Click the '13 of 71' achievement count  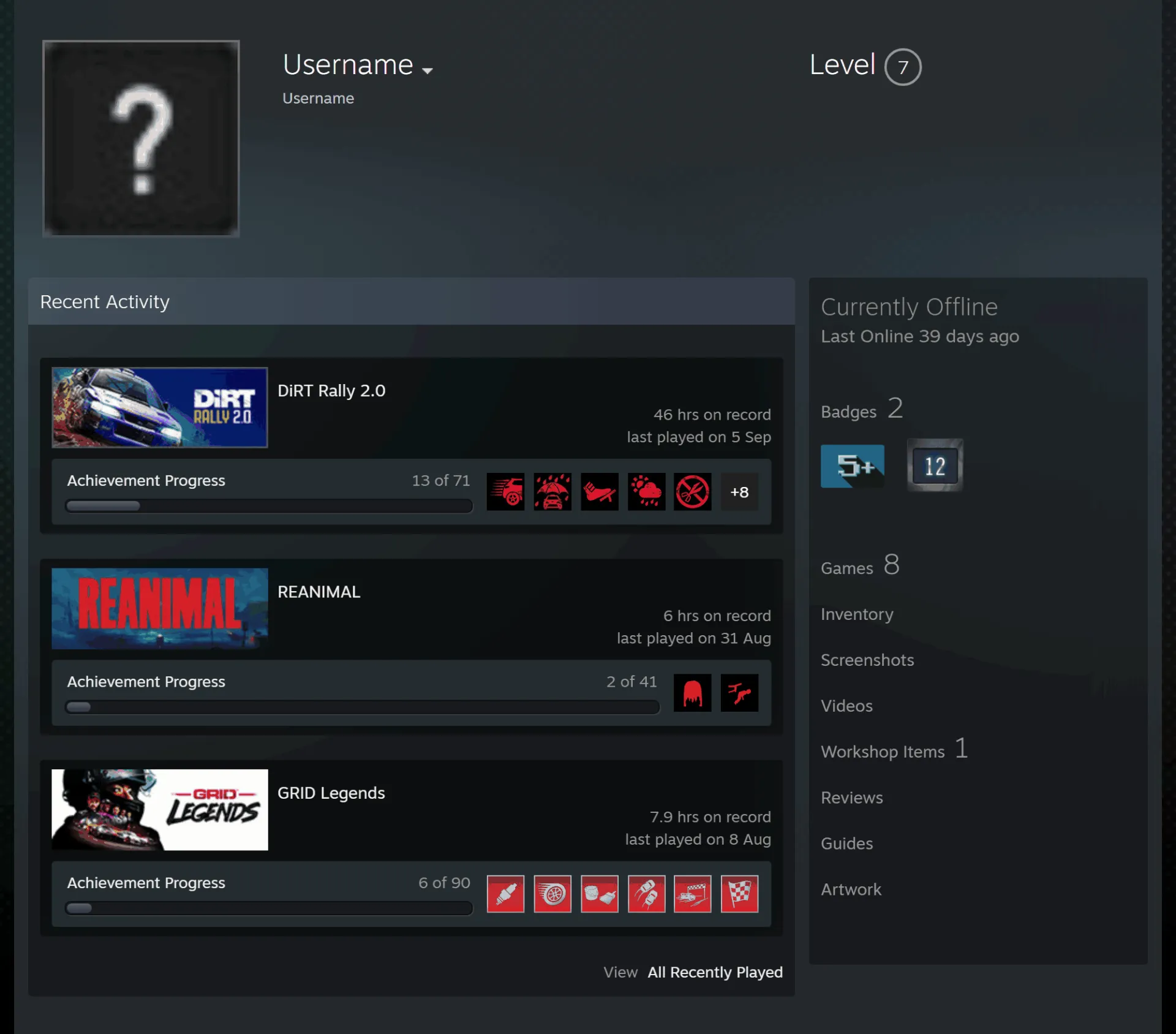pyautogui.click(x=441, y=480)
